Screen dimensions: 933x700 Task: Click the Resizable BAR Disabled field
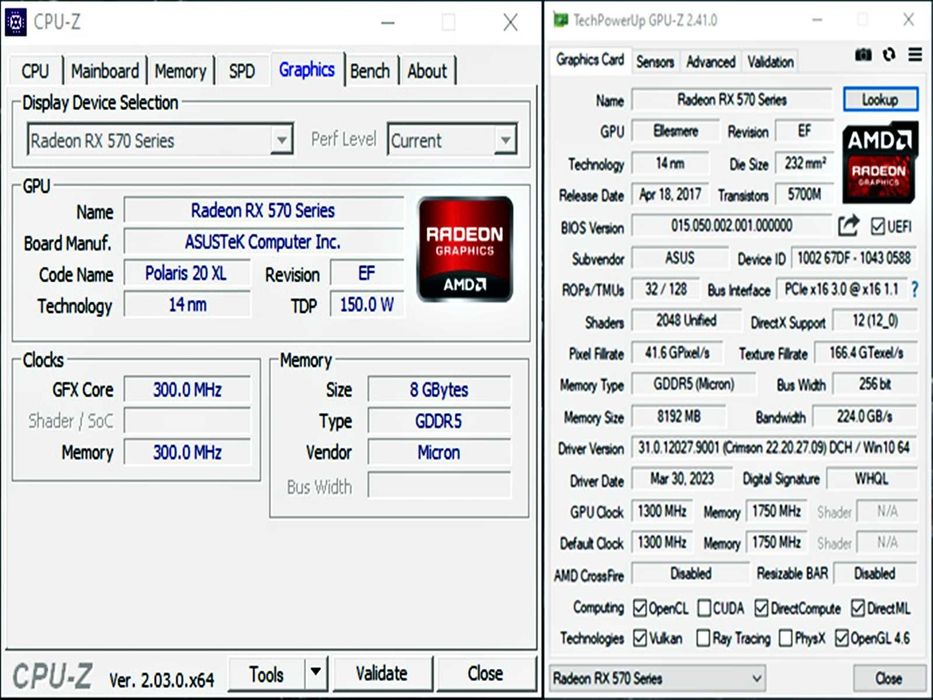[x=875, y=574]
